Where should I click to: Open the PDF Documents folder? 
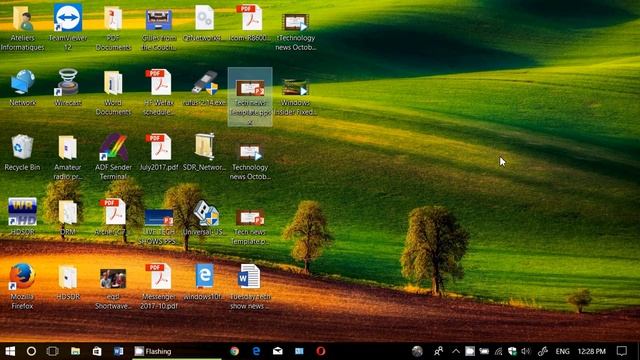pyautogui.click(x=113, y=28)
